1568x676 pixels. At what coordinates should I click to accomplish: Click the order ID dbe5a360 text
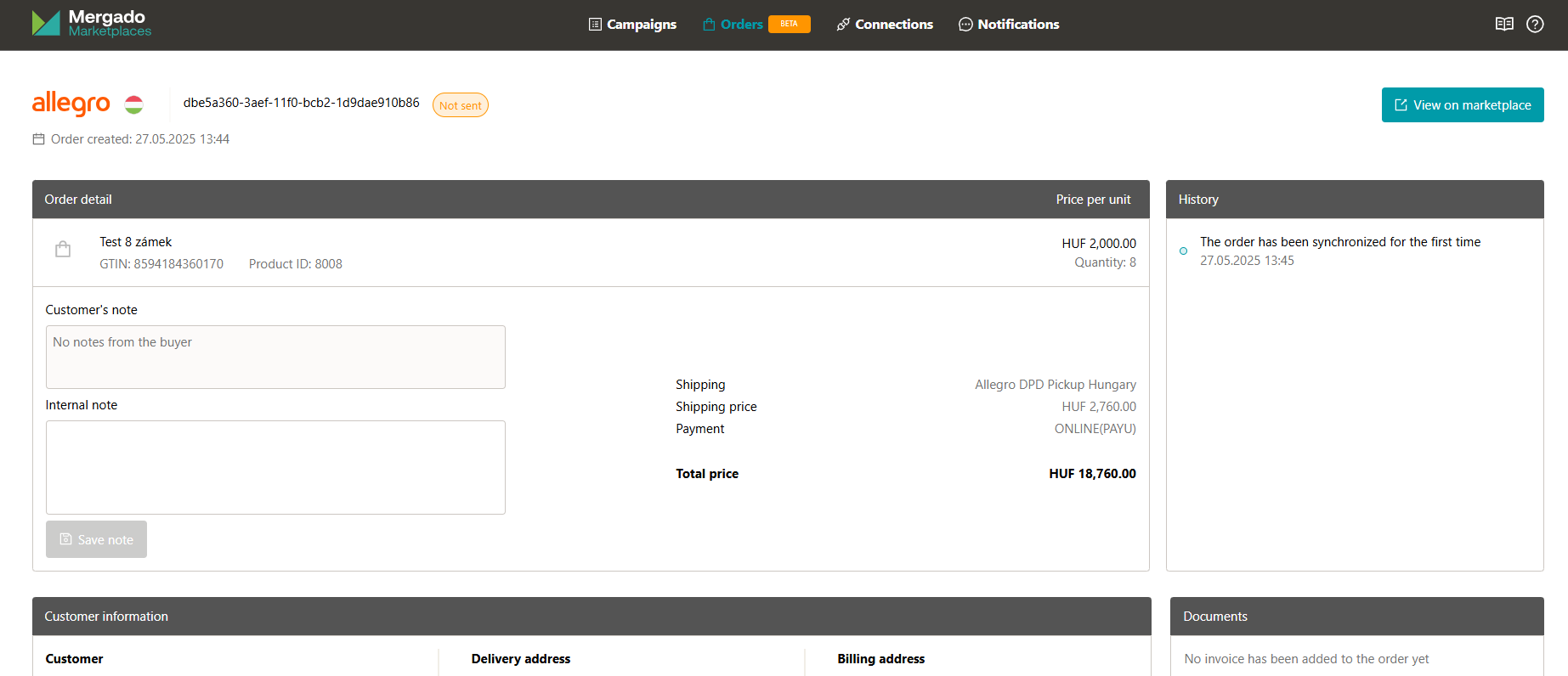pos(301,103)
